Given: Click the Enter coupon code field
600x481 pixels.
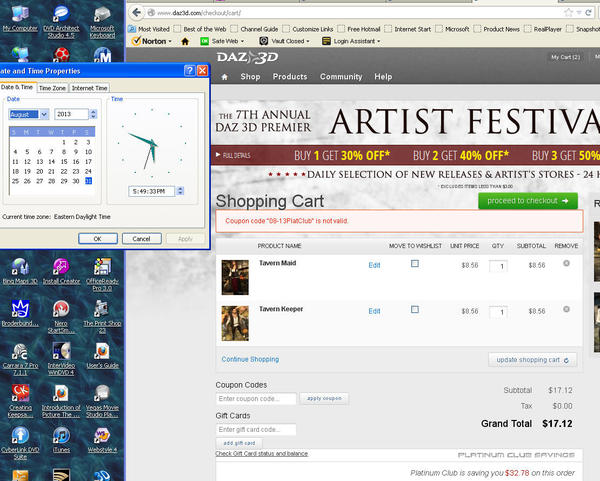Looking at the screenshot, I should tap(256, 399).
